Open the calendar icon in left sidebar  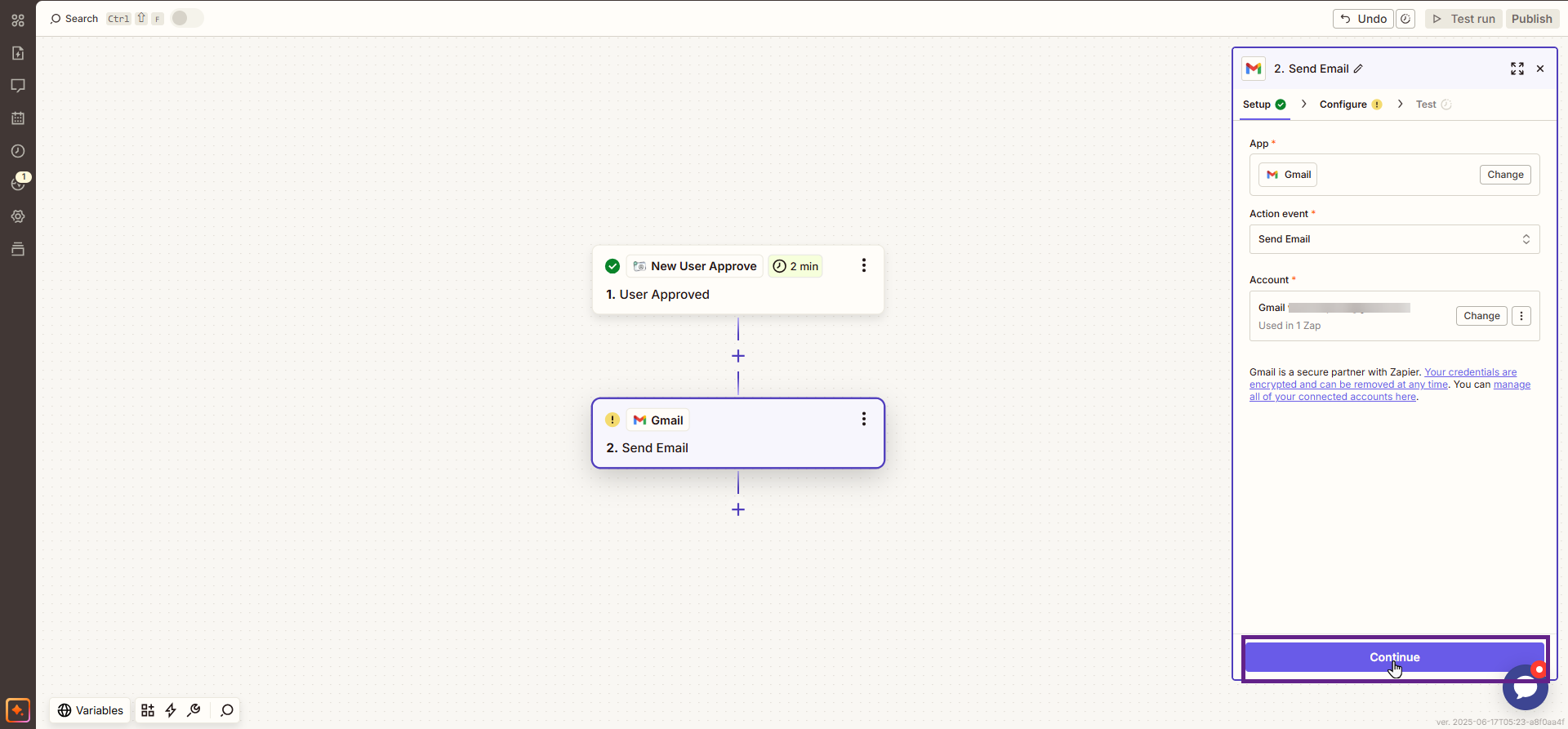(x=18, y=118)
